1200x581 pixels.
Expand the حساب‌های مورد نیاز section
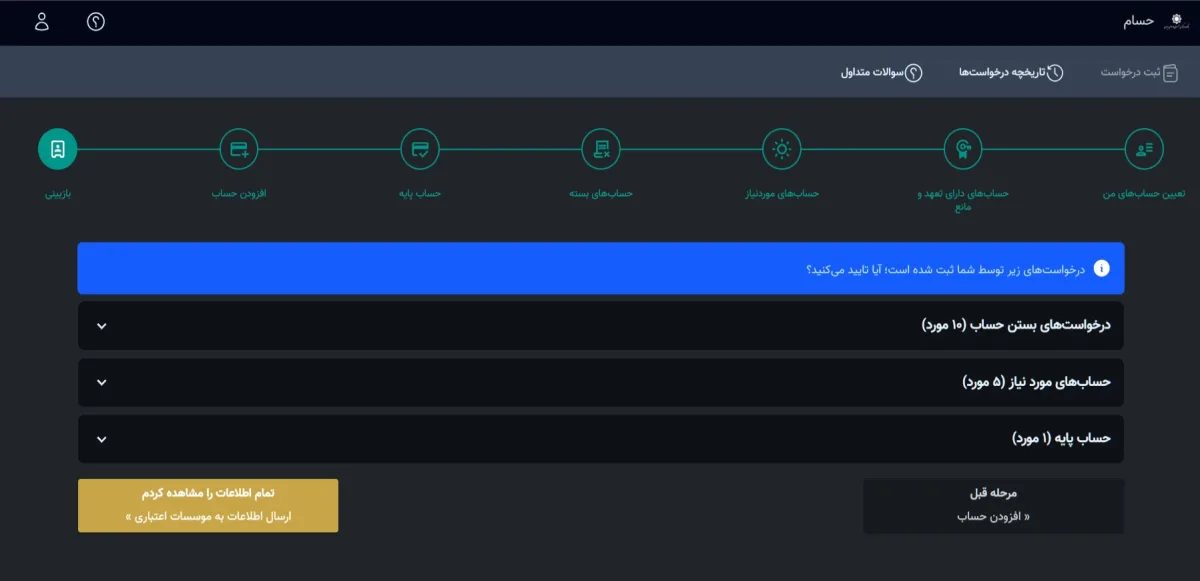601,382
